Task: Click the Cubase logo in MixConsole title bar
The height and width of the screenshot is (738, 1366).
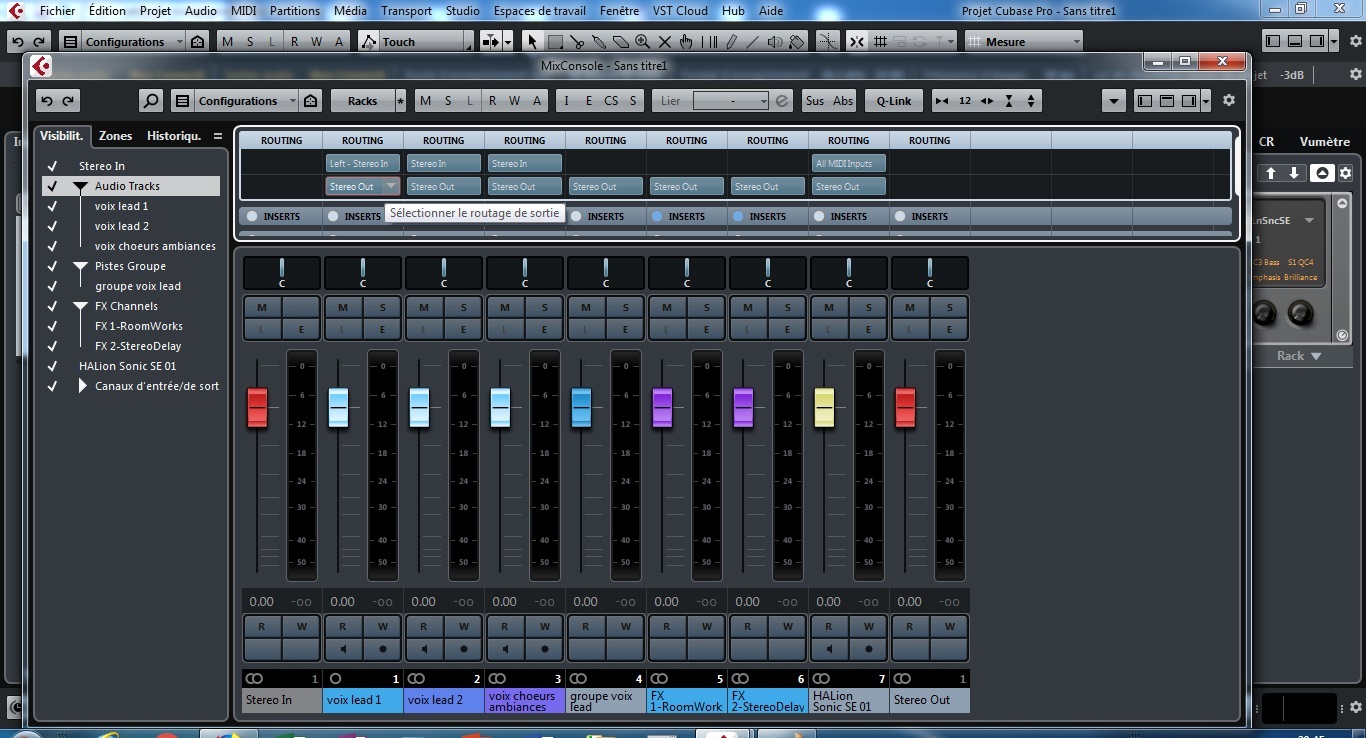Action: [x=40, y=66]
